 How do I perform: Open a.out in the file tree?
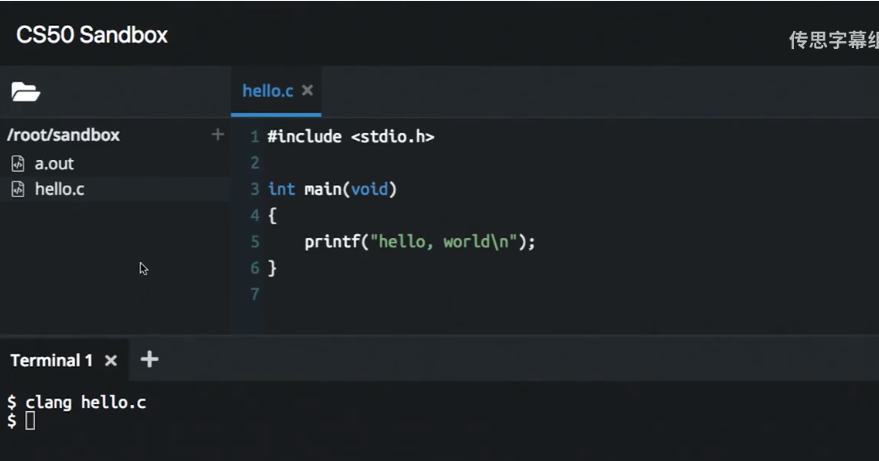54,164
